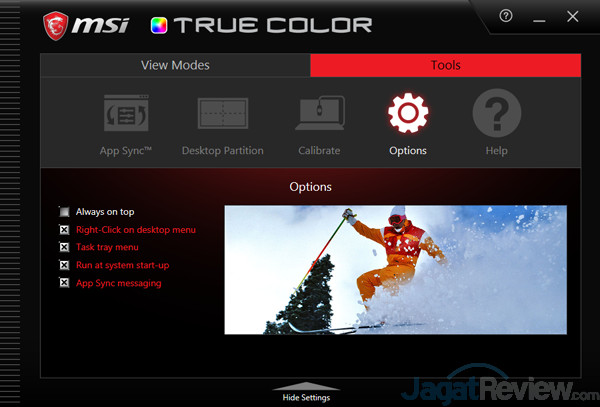Click the TRUE COLOR title text

point(273,26)
